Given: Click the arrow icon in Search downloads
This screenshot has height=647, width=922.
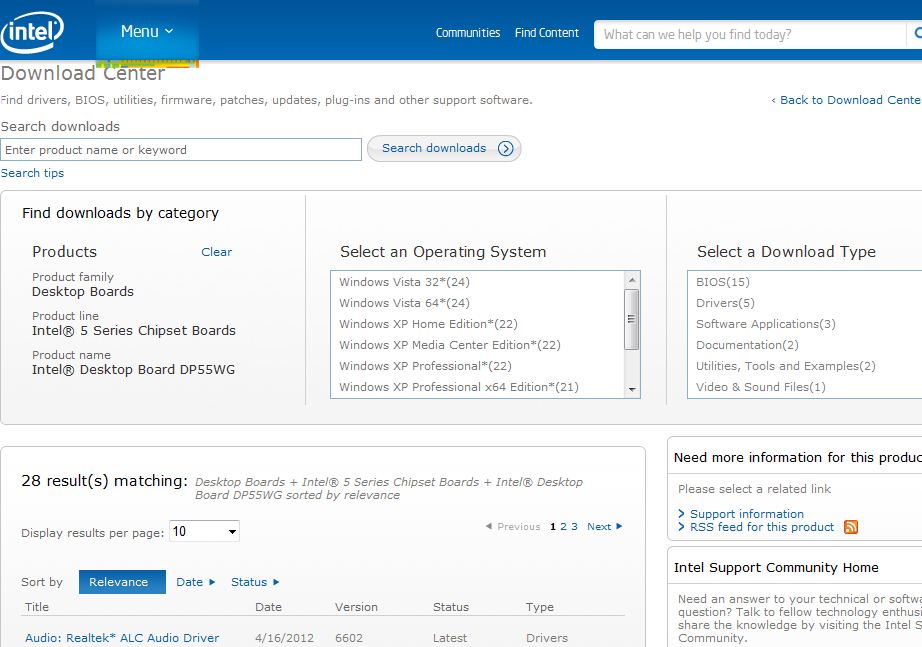Looking at the screenshot, I should point(506,148).
